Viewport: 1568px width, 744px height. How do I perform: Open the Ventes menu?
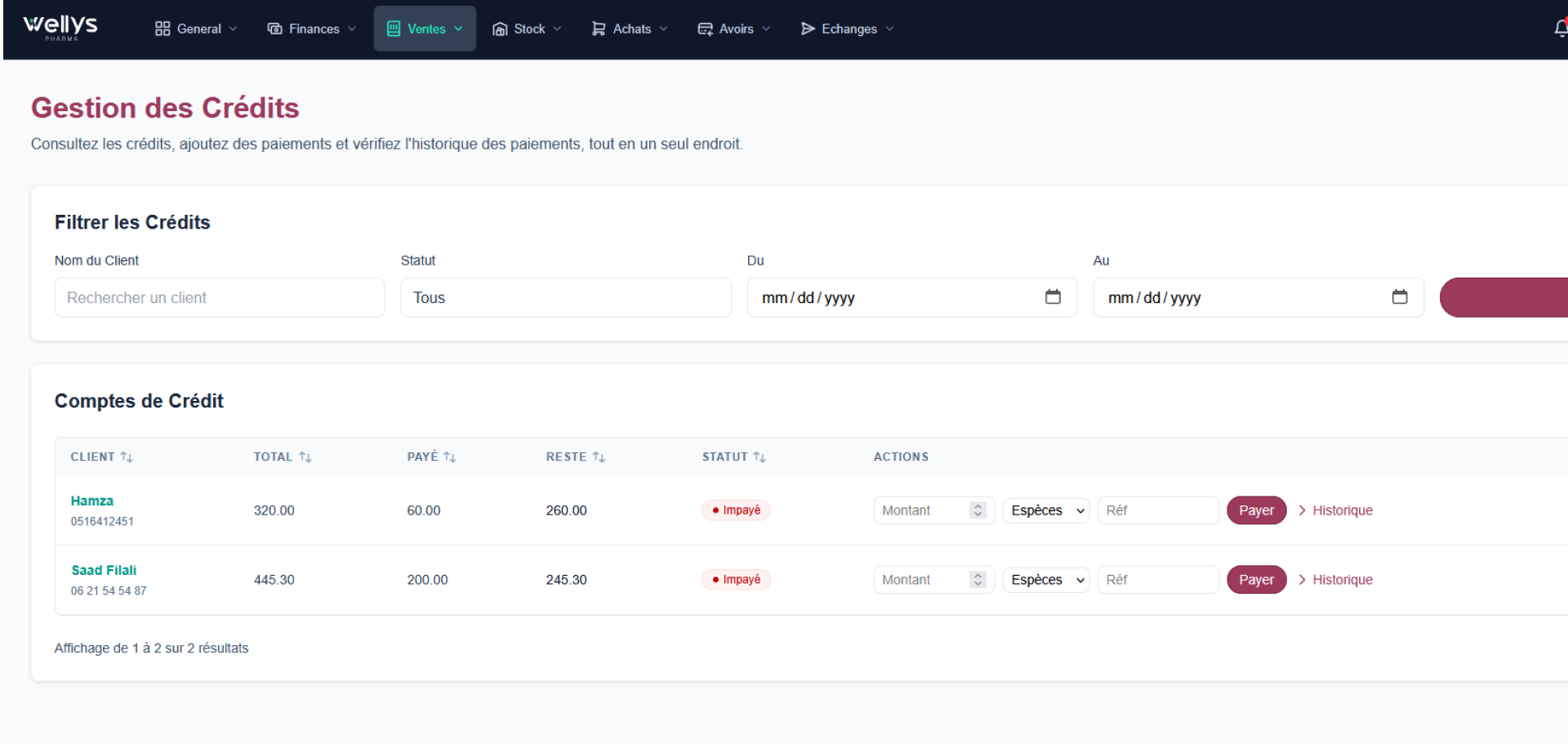tap(425, 29)
